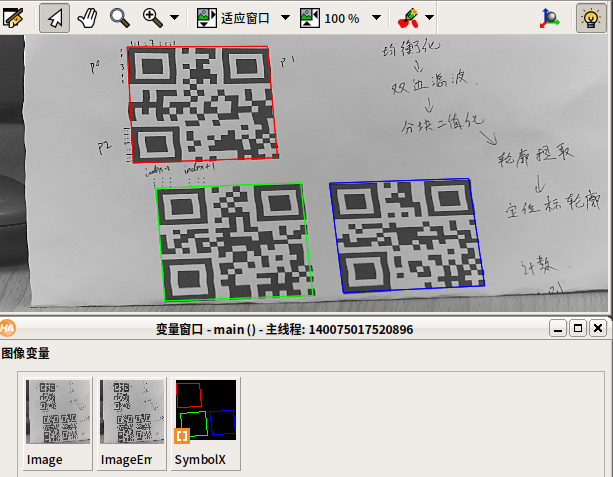Minimize the 变量窗口 panel
The image size is (613, 477).
558,328
